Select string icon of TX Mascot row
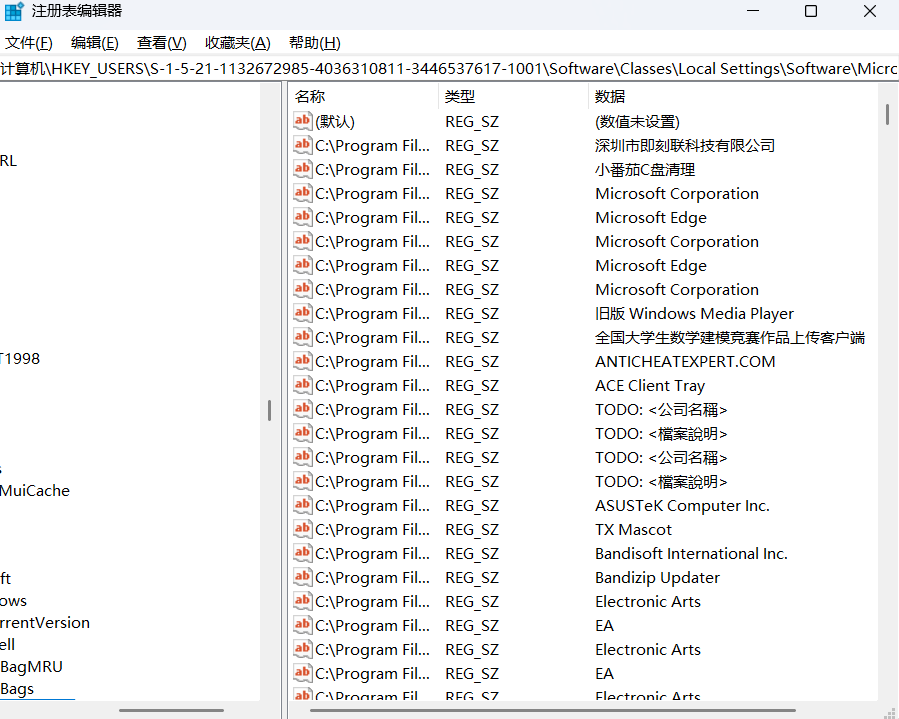The height and width of the screenshot is (719, 899). click(x=302, y=529)
